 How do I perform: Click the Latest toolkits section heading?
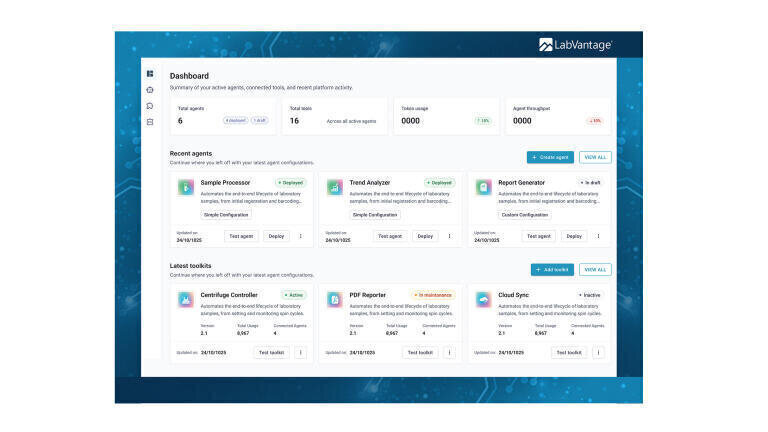point(191,266)
